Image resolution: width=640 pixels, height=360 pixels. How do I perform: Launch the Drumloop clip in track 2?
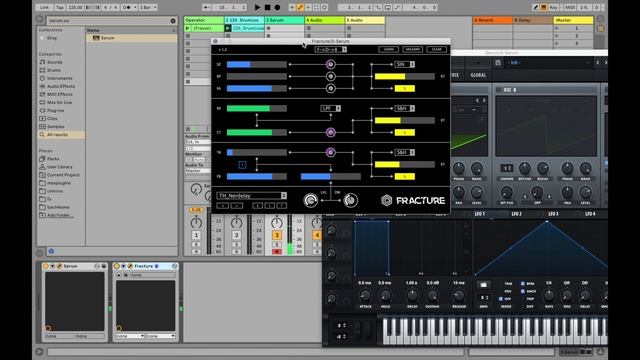pyautogui.click(x=228, y=28)
